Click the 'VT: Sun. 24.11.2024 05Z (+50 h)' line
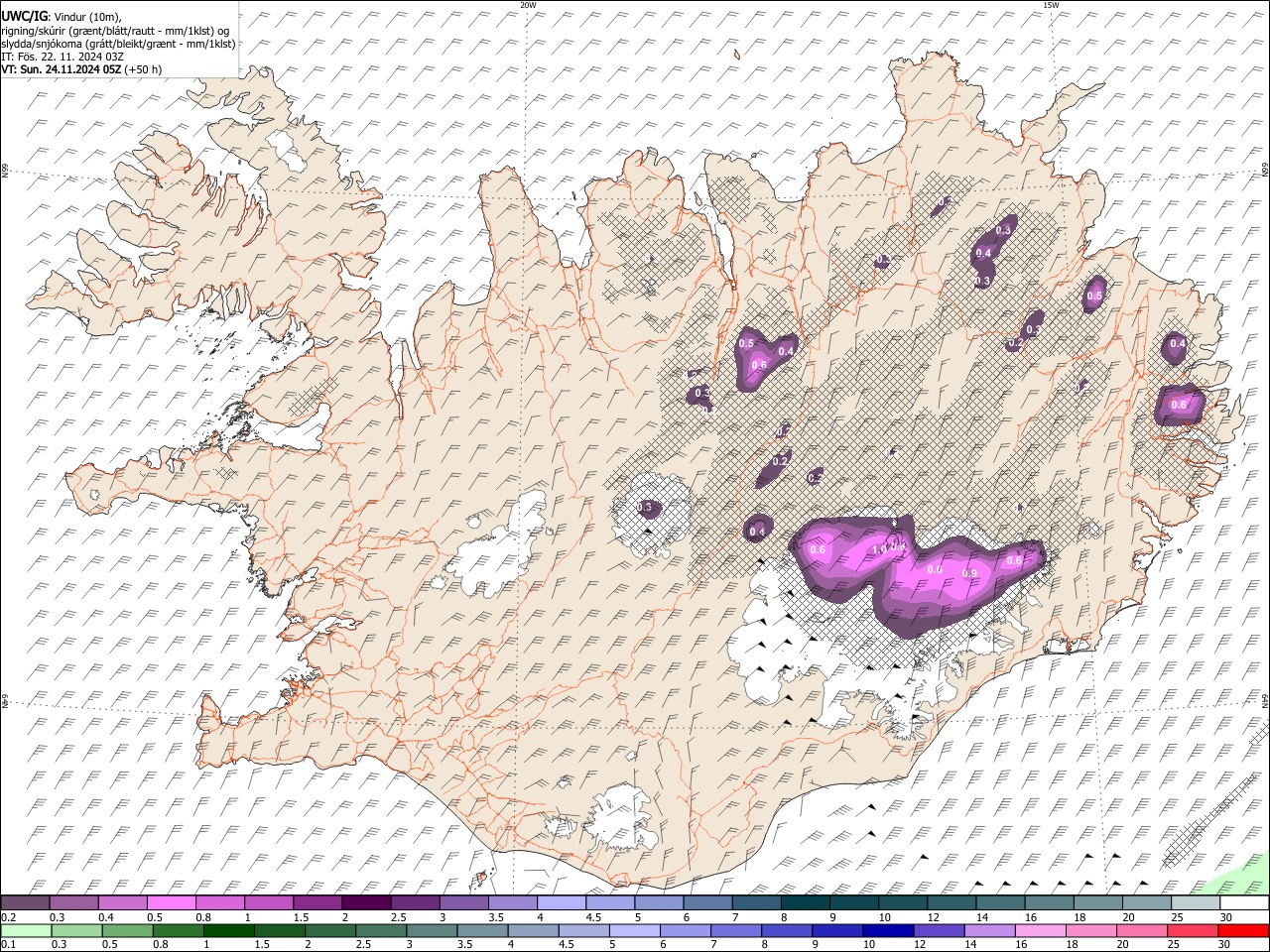 tap(81, 69)
